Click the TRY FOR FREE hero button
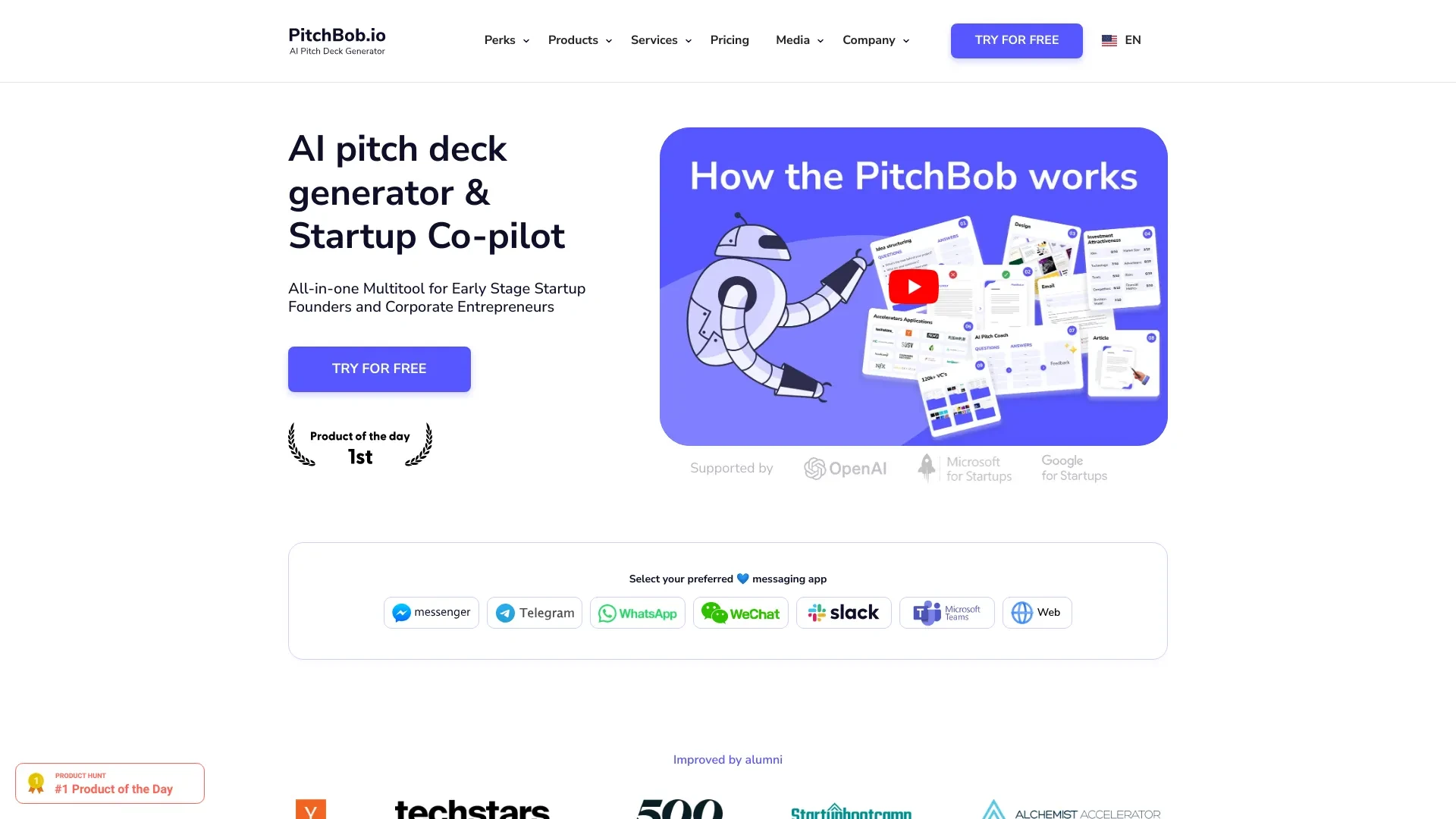This screenshot has width=1456, height=819. point(379,368)
